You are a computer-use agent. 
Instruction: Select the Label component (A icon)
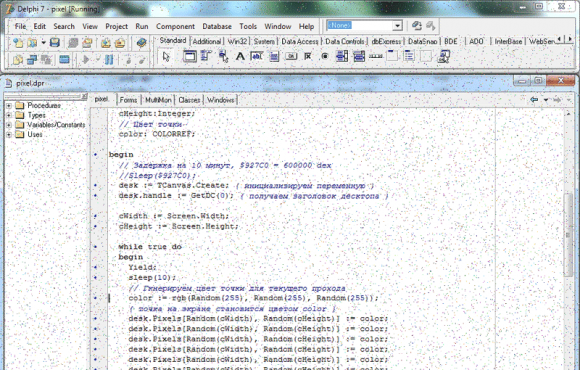(x=240, y=57)
